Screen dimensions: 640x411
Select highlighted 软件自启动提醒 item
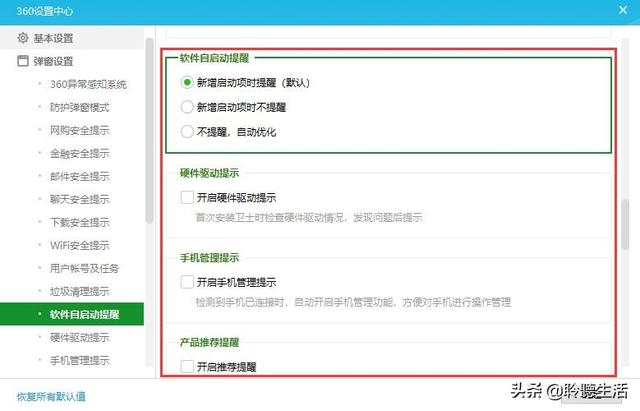(72, 314)
